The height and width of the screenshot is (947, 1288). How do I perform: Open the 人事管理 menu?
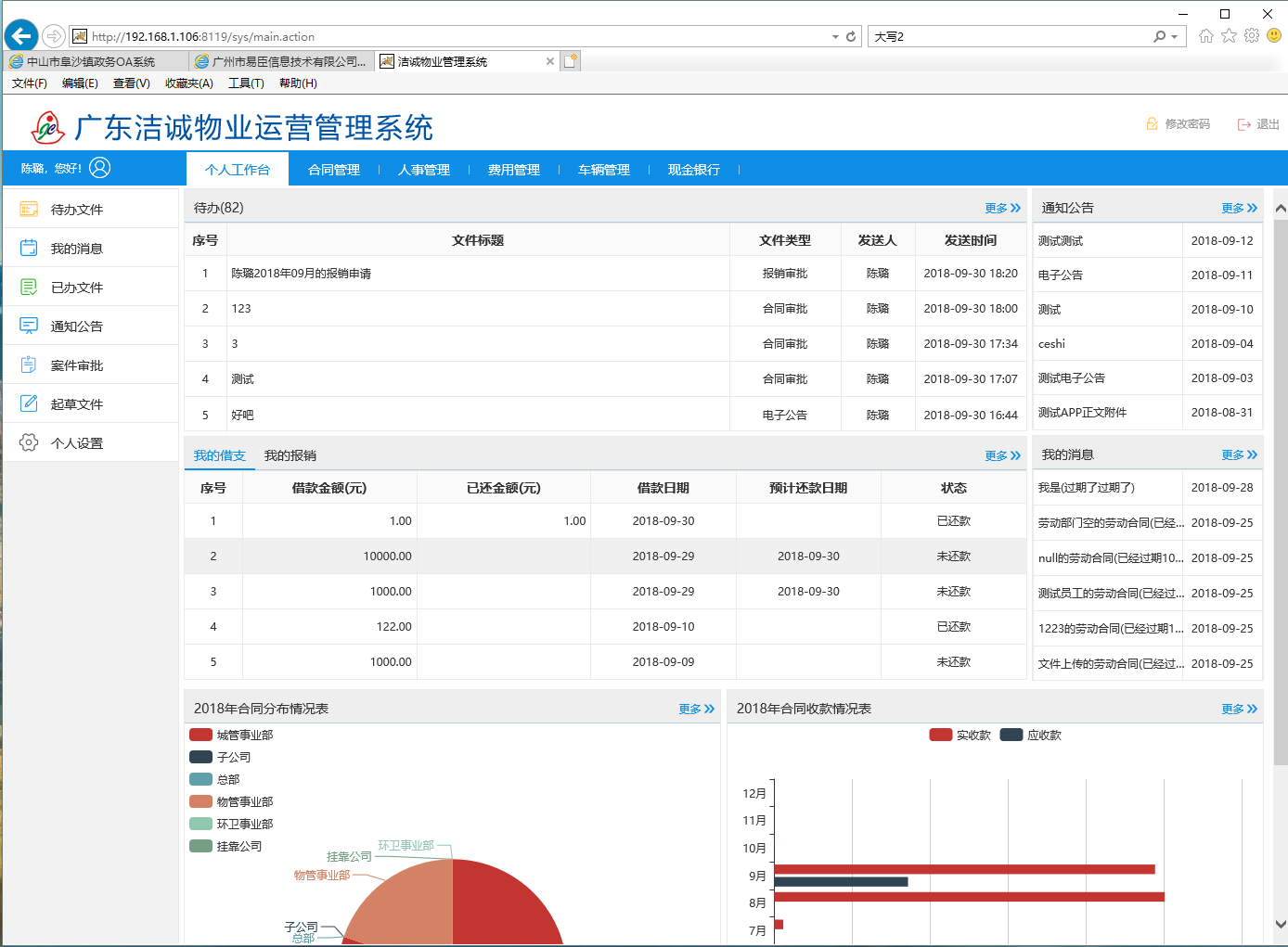424,170
